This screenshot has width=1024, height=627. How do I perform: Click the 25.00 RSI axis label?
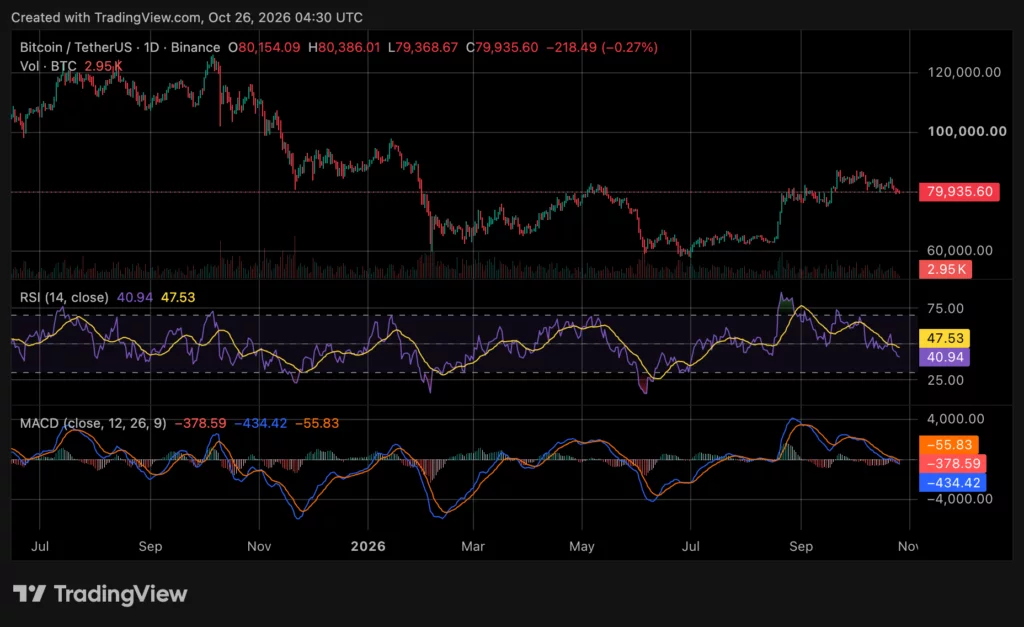(946, 380)
